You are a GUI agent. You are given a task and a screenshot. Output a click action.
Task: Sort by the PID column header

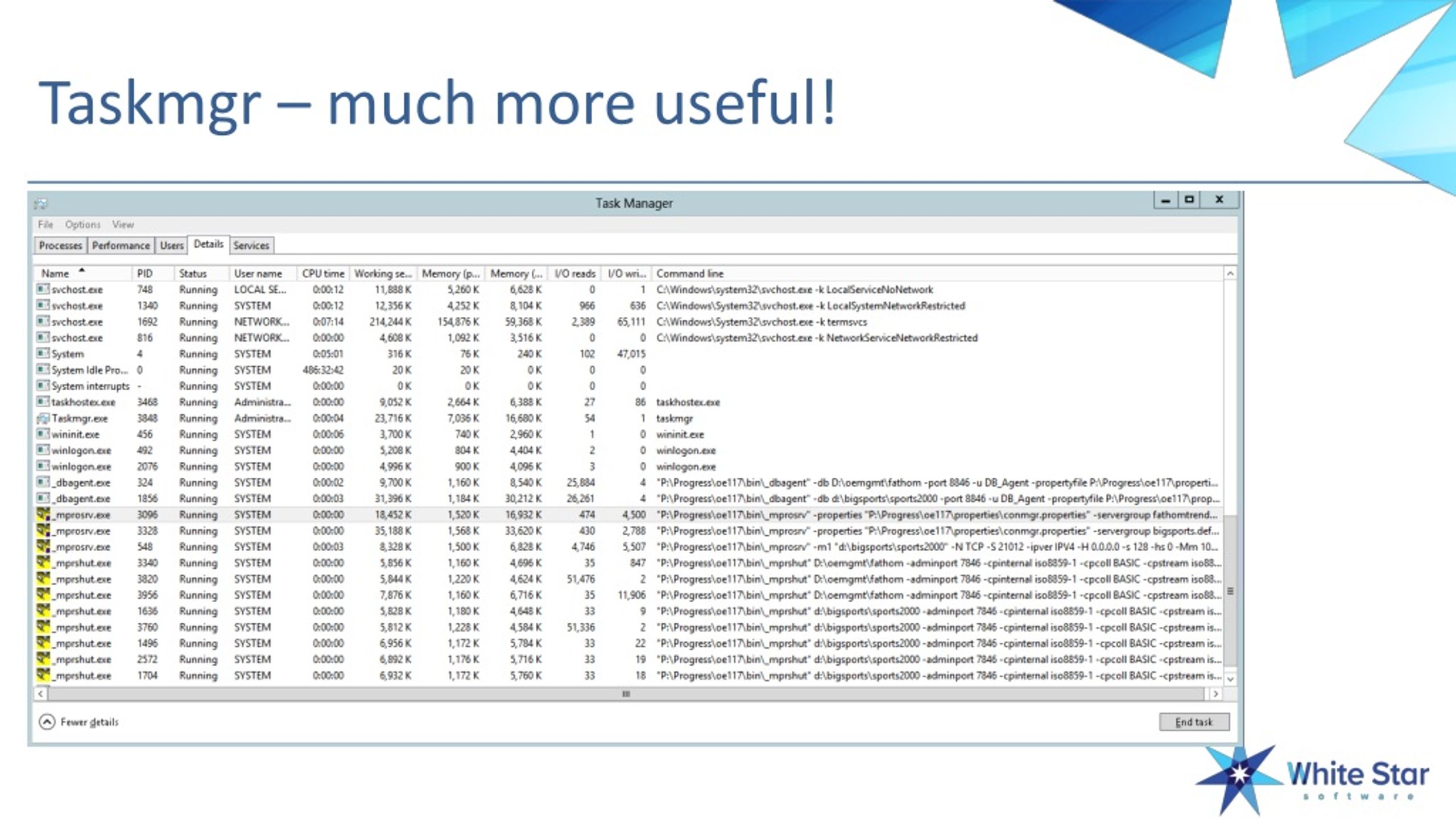point(152,274)
